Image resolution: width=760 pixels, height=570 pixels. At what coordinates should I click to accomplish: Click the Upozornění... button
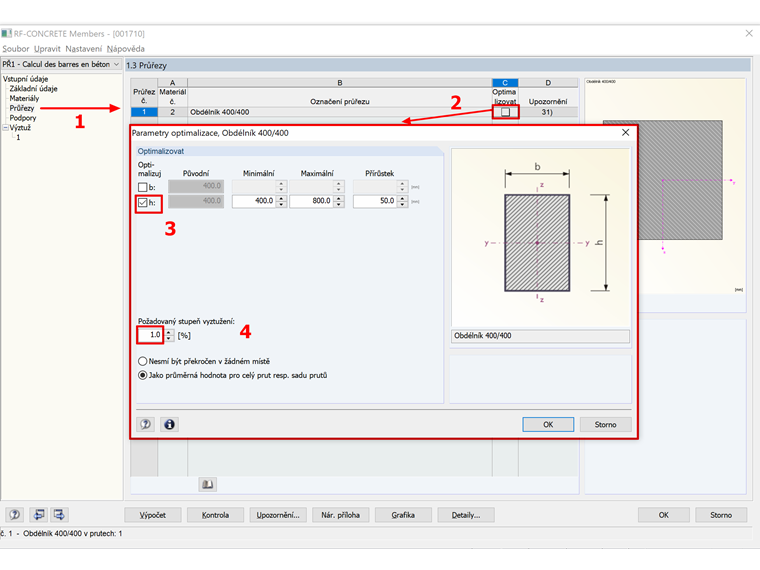278,515
